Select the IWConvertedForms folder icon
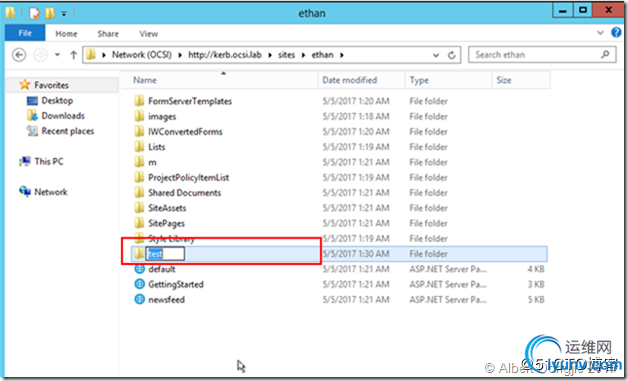 139,131
